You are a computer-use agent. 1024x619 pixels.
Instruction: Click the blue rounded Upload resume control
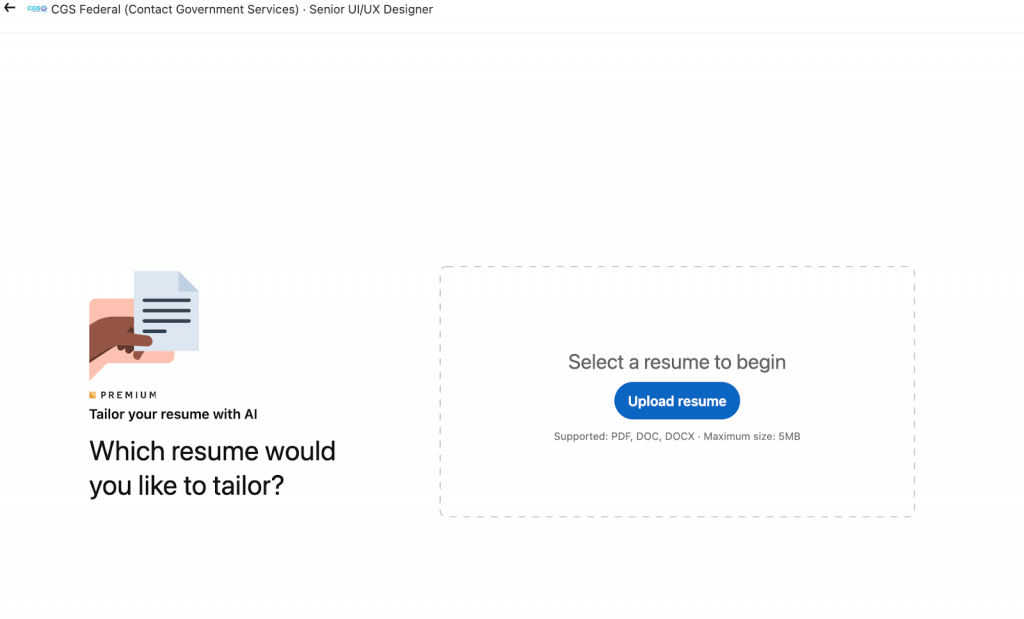coord(677,400)
